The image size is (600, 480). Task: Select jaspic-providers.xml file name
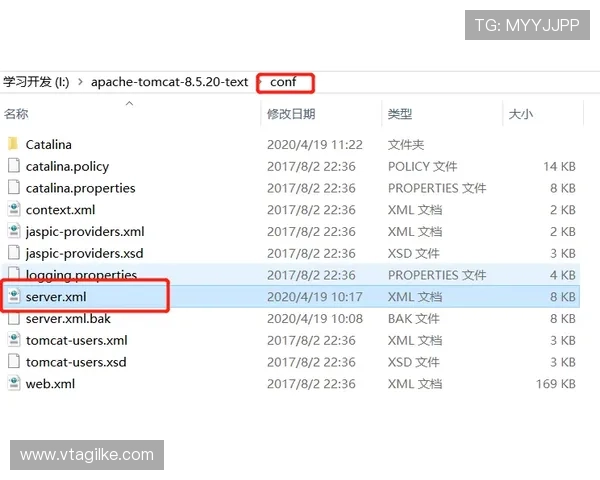pyautogui.click(x=85, y=232)
